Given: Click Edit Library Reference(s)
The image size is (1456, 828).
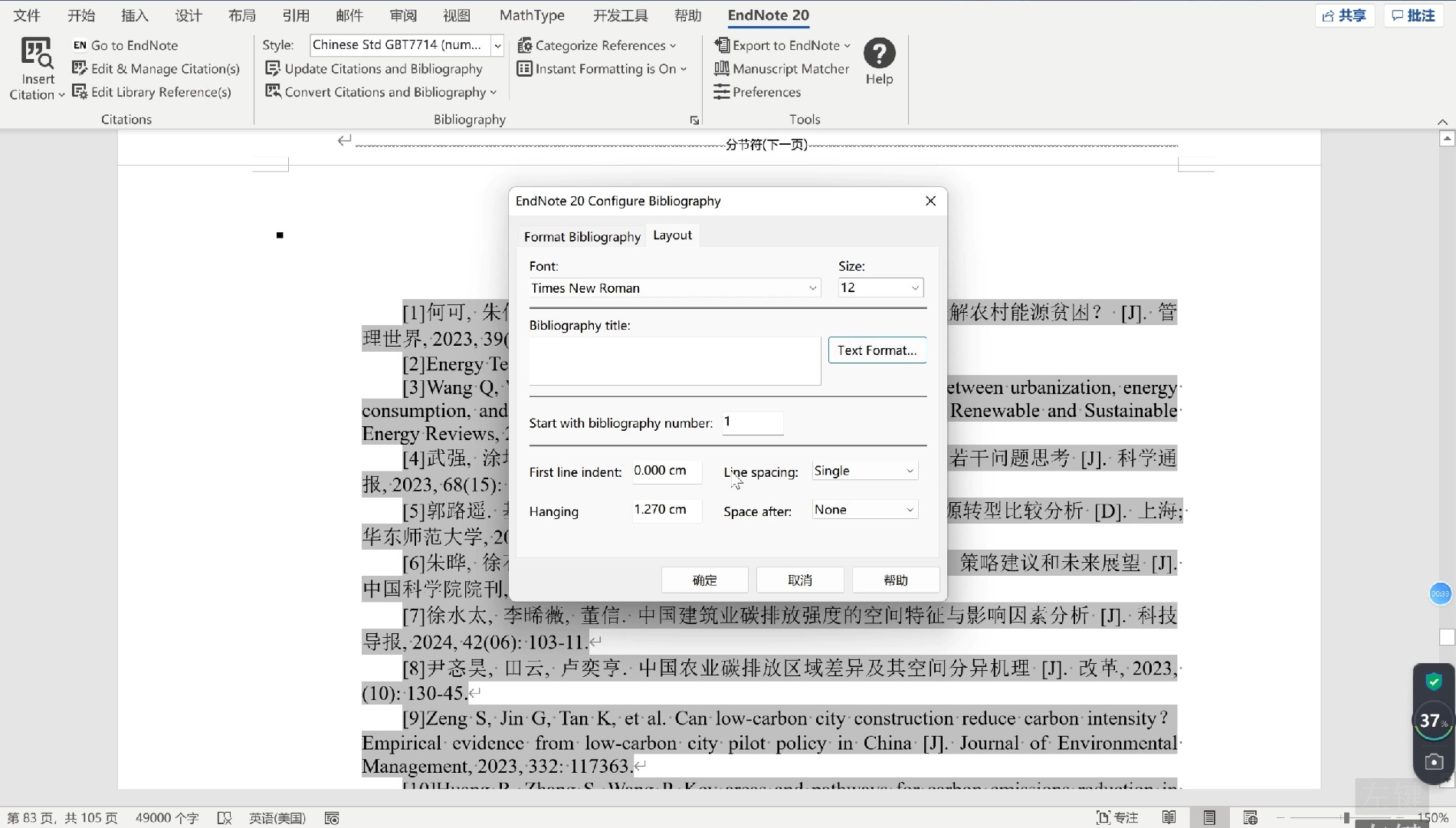Looking at the screenshot, I should click(151, 92).
